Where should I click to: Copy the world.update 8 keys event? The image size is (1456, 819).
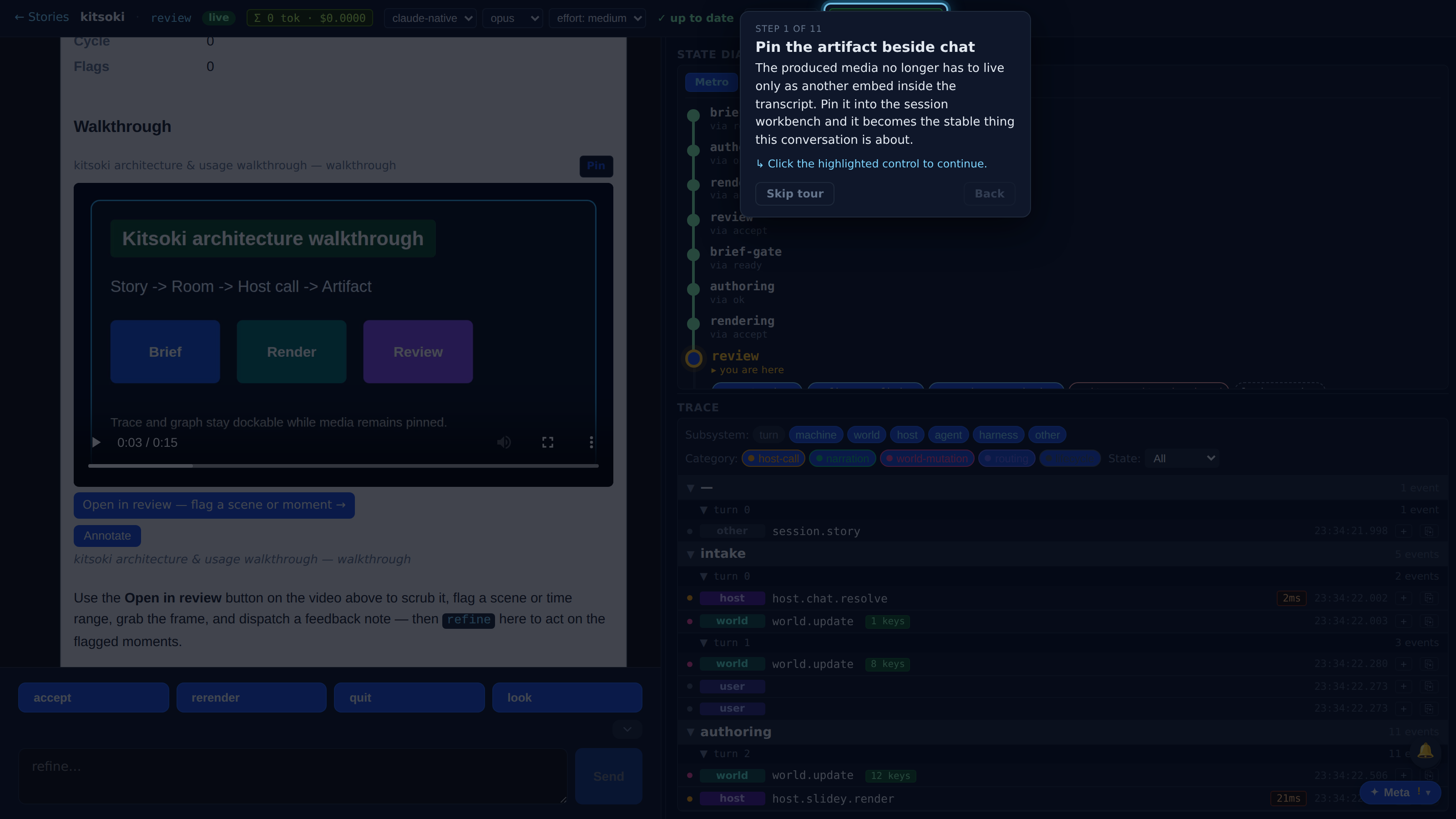[x=1429, y=663]
